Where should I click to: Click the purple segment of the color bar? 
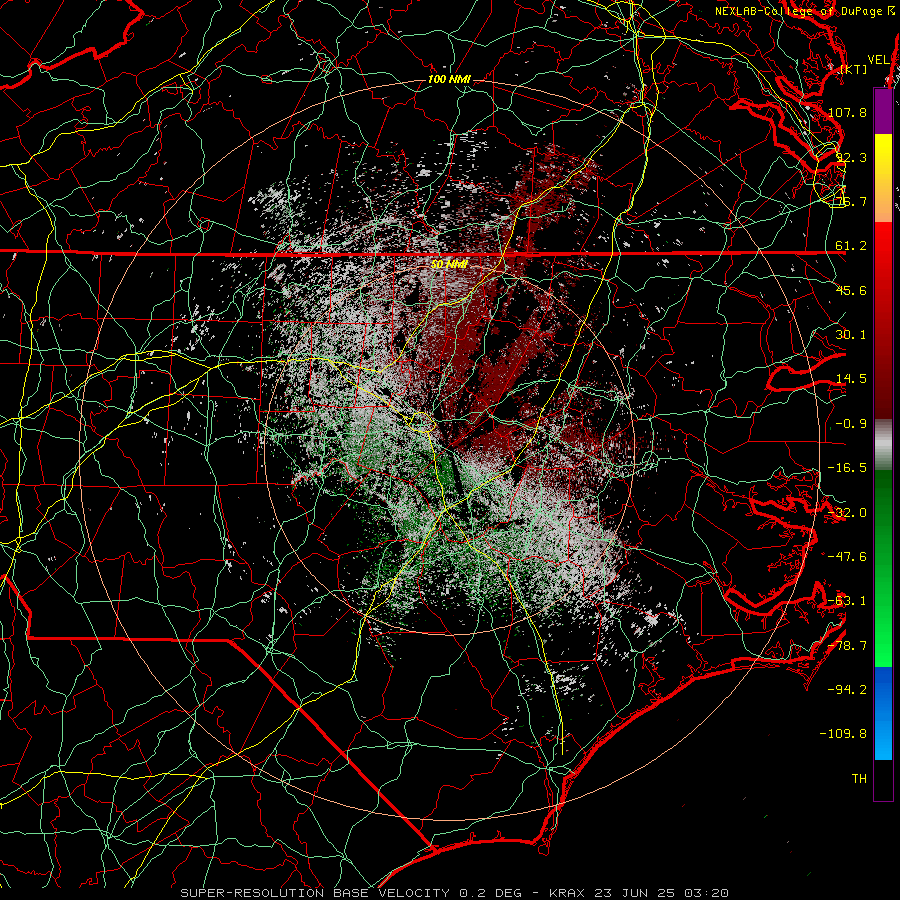(x=883, y=111)
